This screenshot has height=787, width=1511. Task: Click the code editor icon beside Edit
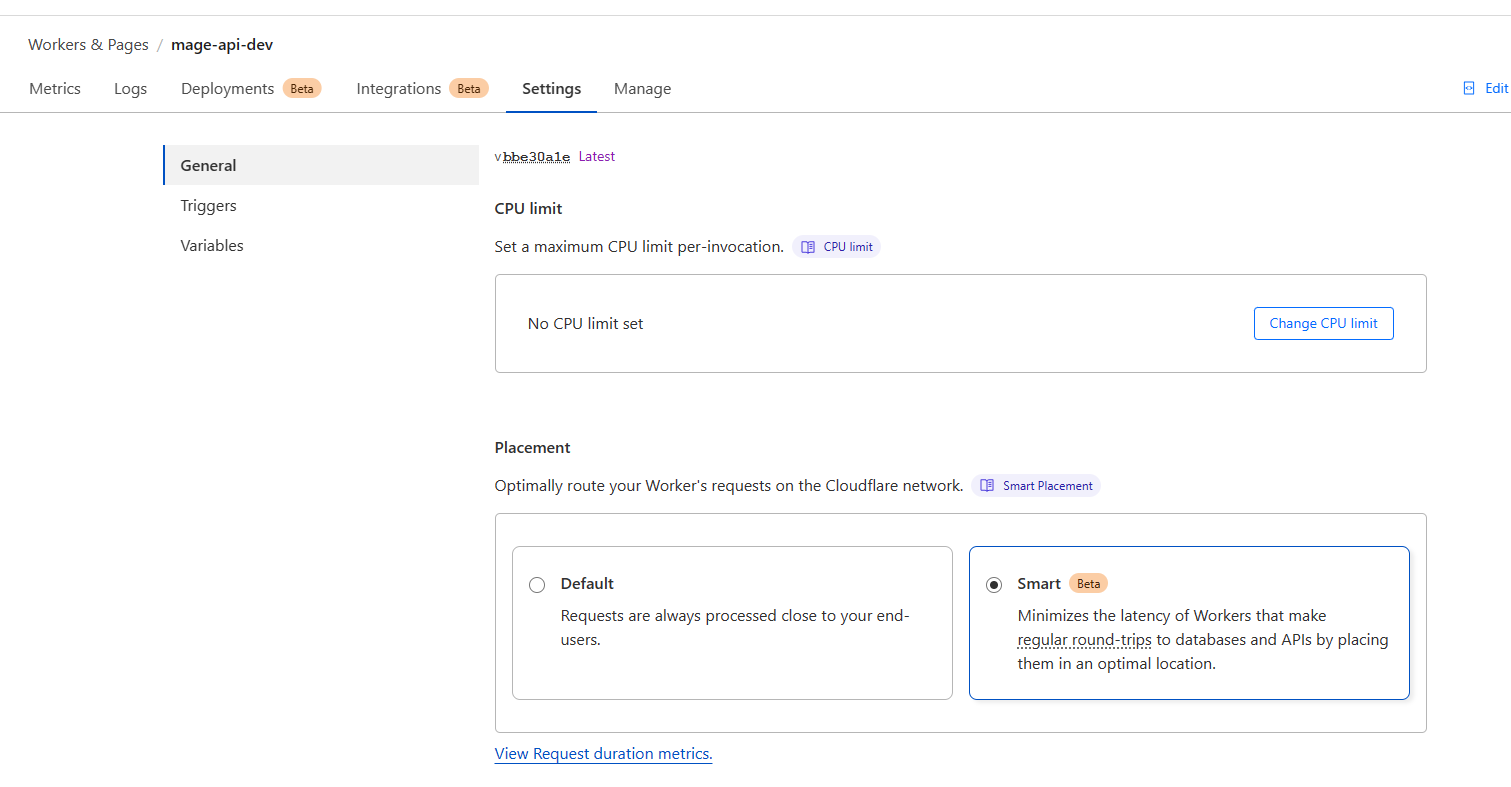(x=1467, y=88)
